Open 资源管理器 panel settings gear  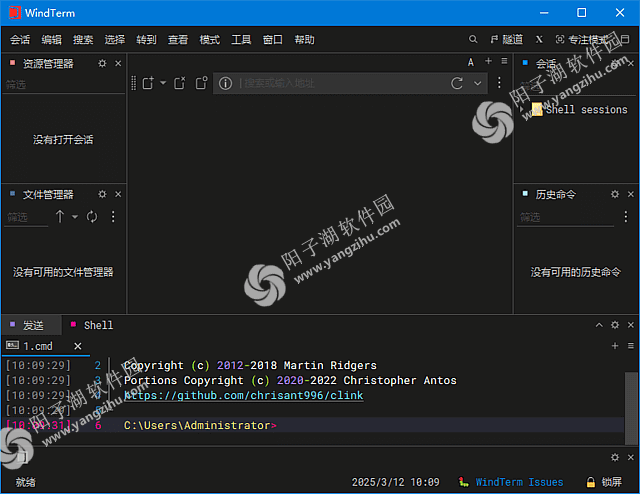click(x=102, y=63)
